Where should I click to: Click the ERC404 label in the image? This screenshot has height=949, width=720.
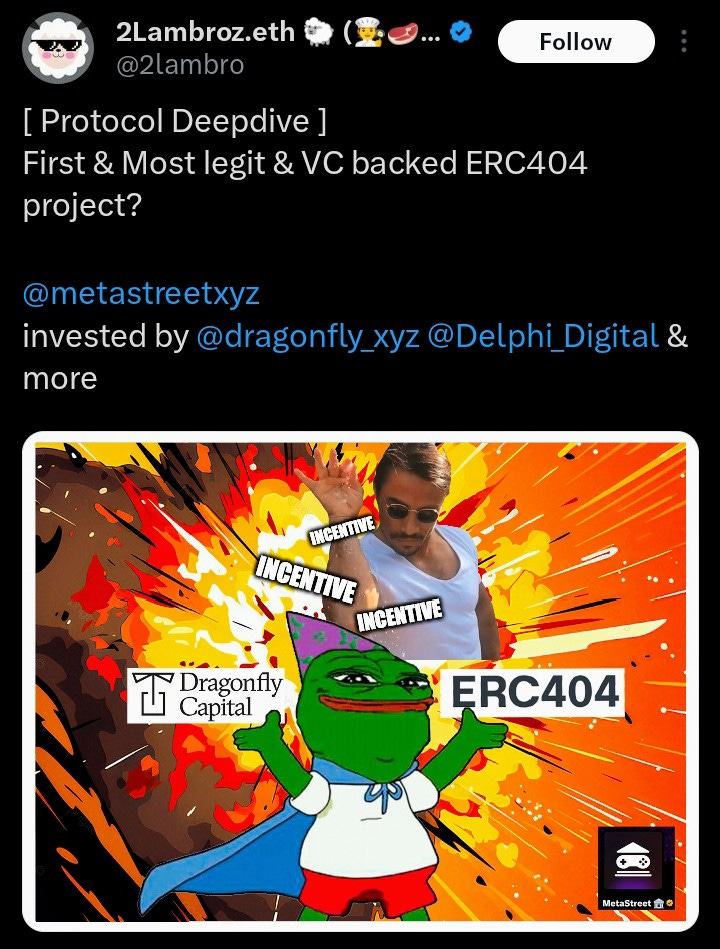point(534,692)
